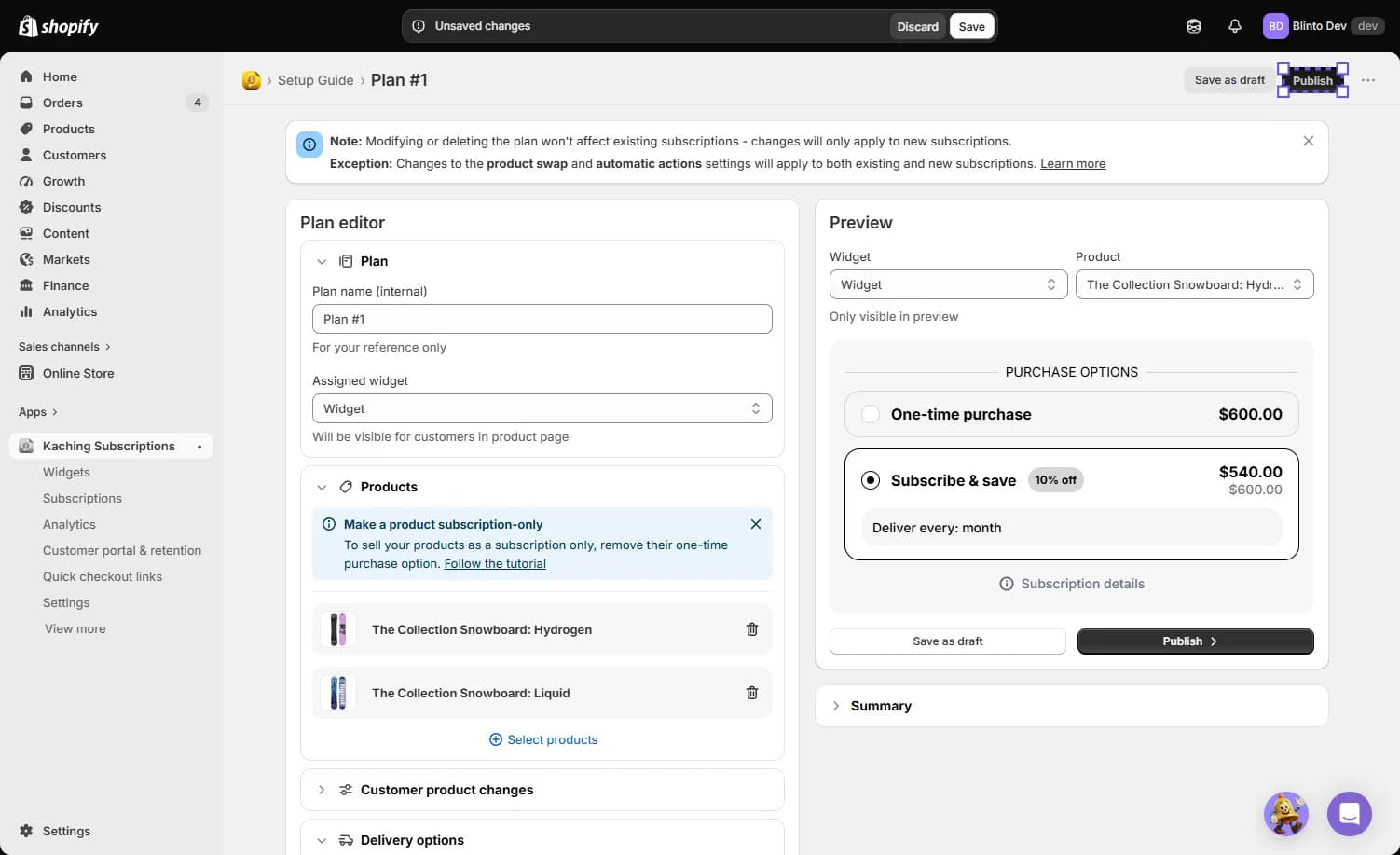Select the One-time purchase radio option
The height and width of the screenshot is (855, 1400).
pos(871,414)
